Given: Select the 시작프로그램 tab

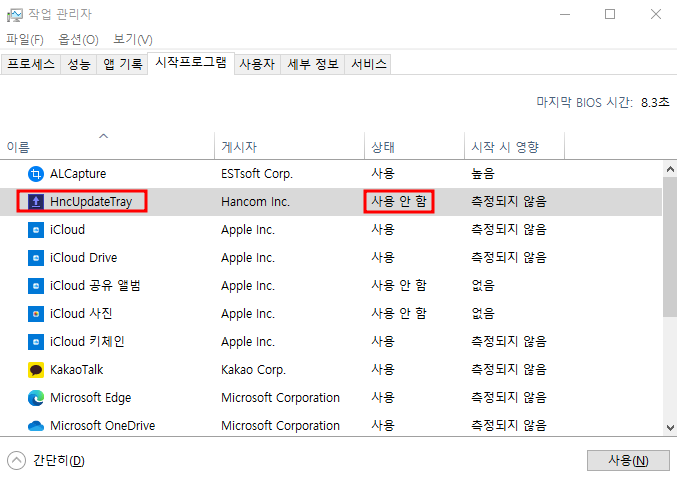Looking at the screenshot, I should [191, 63].
